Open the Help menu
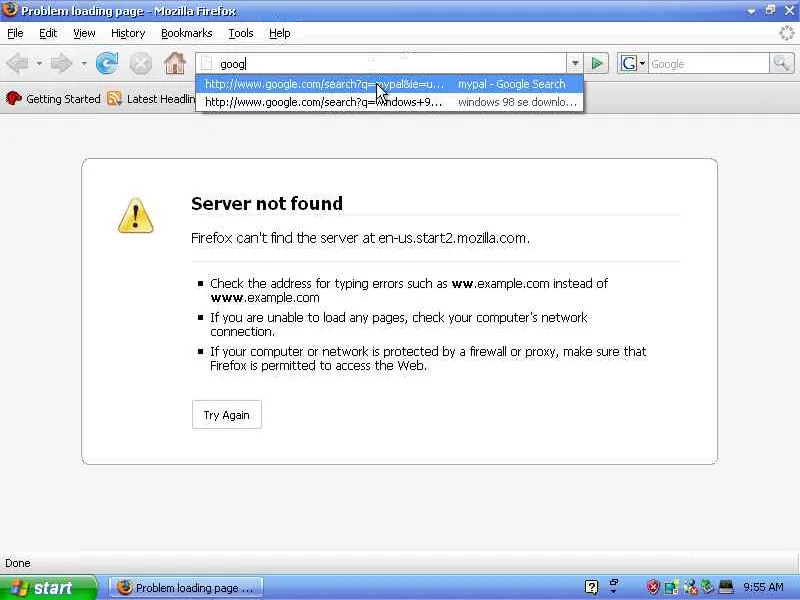The height and width of the screenshot is (600, 800). (280, 33)
